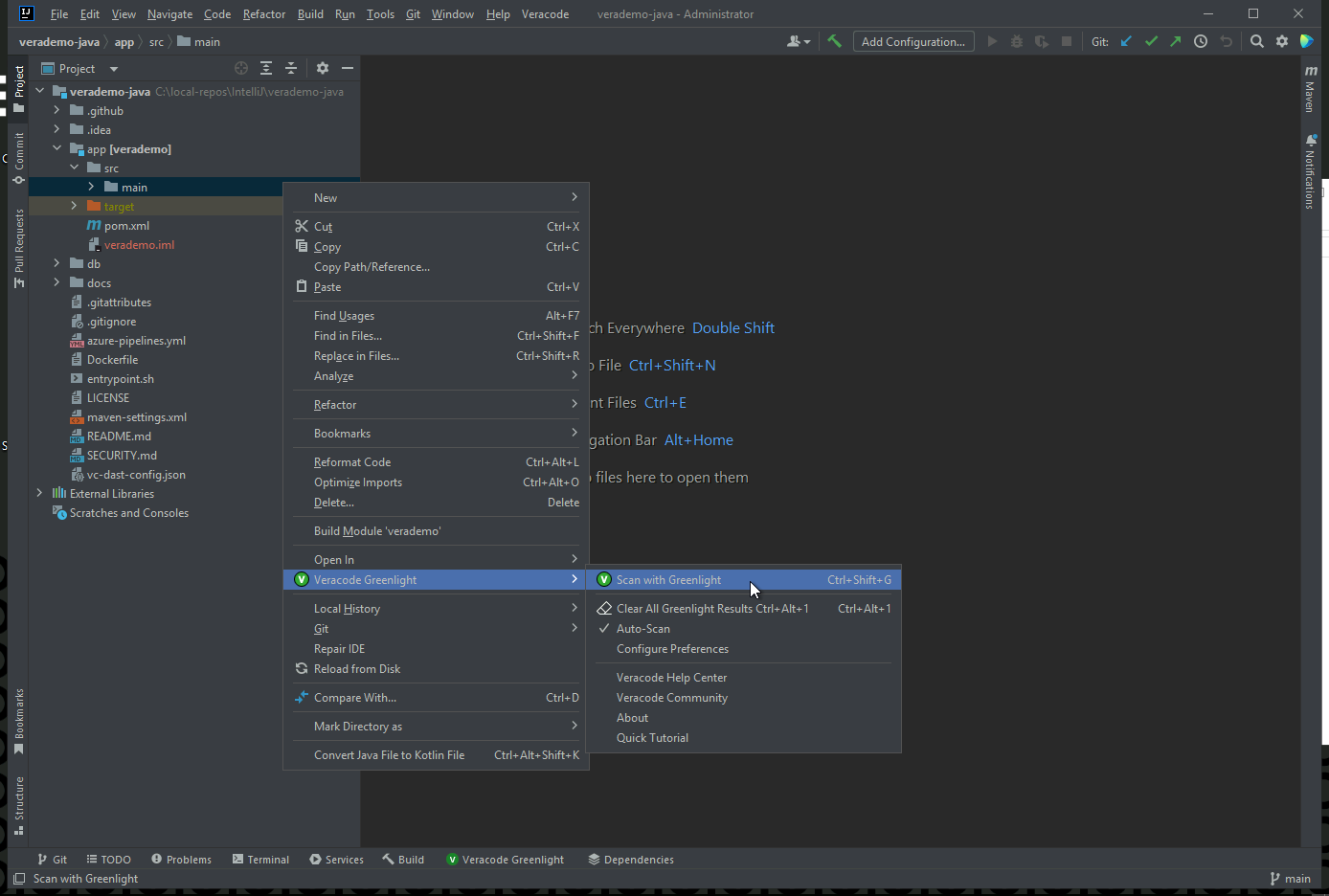Expand the main folder
This screenshot has width=1329, height=896.
click(91, 187)
